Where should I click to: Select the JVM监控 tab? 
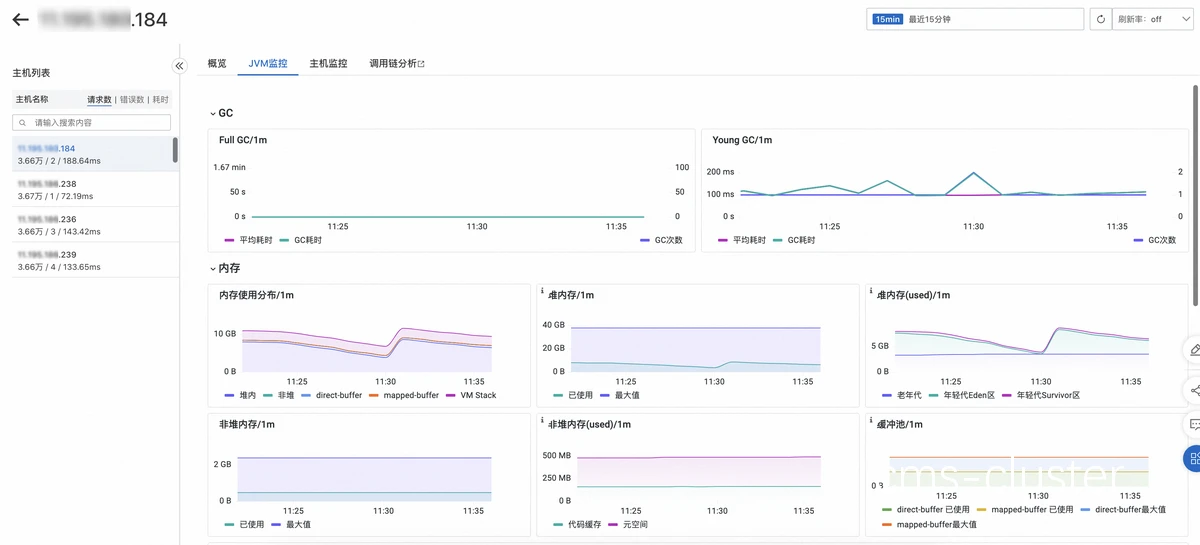[268, 63]
